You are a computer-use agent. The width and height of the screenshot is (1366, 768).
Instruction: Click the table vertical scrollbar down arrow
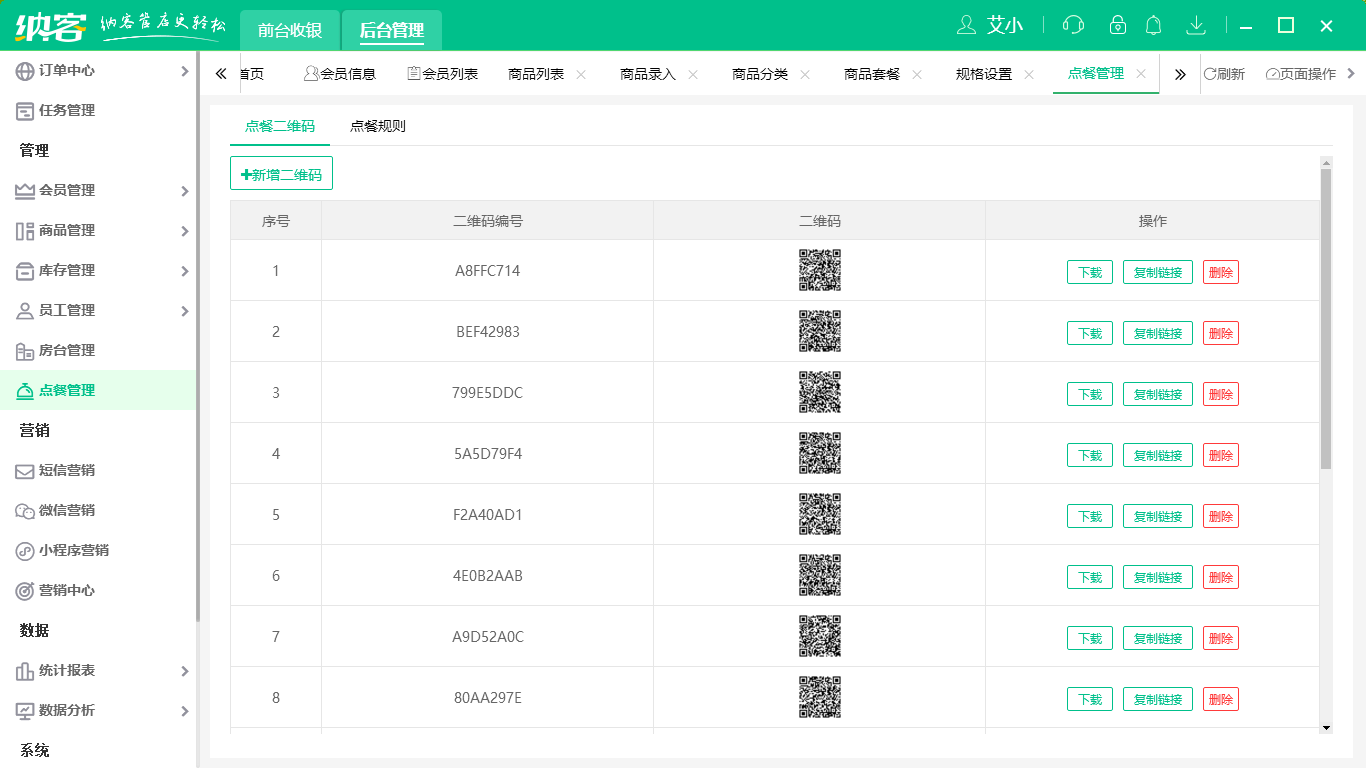point(1326,728)
